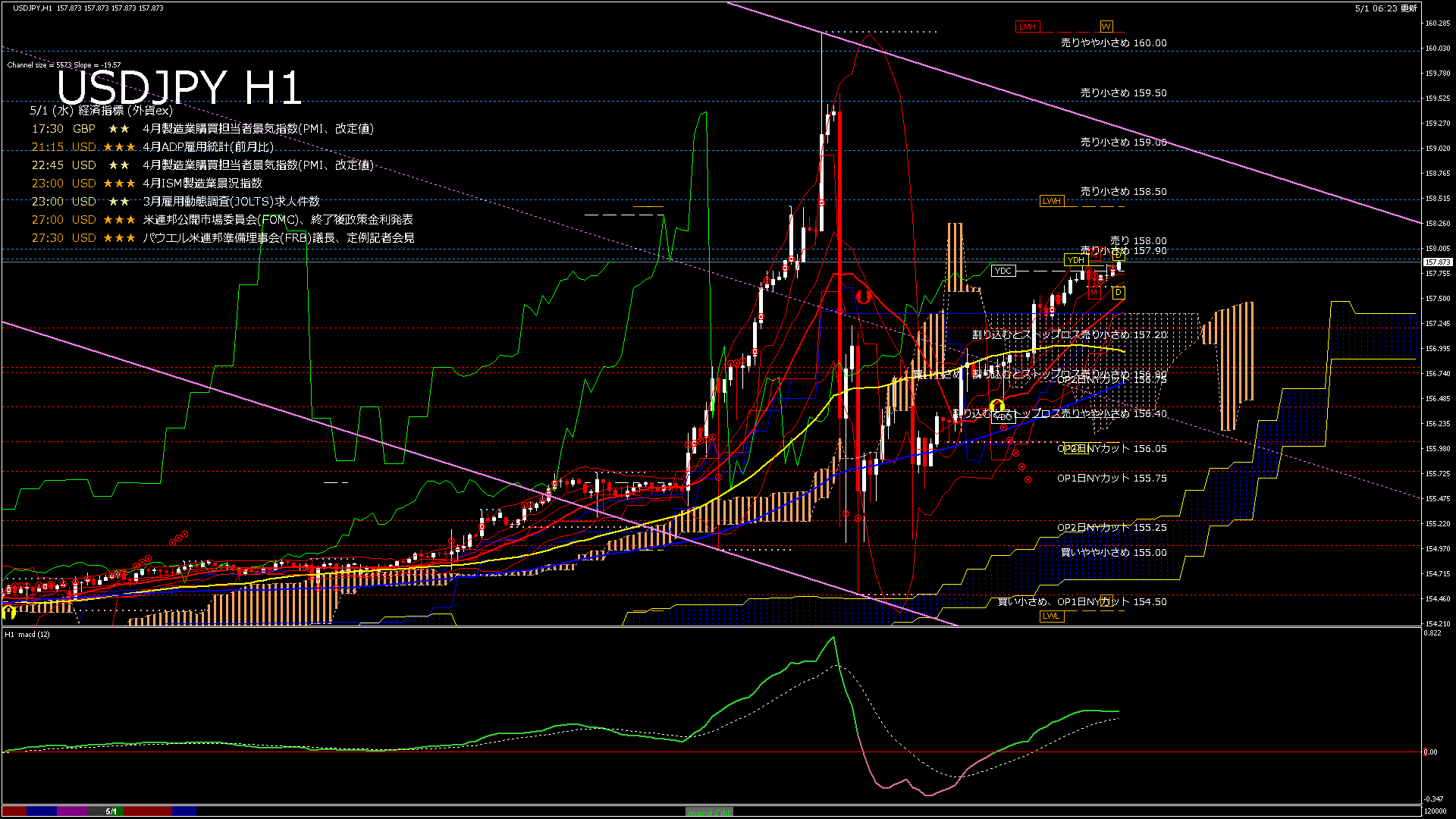This screenshot has height=819, width=1456.
Task: Click the 買いやや小さめ 155.00 order label
Action: pos(1113,553)
